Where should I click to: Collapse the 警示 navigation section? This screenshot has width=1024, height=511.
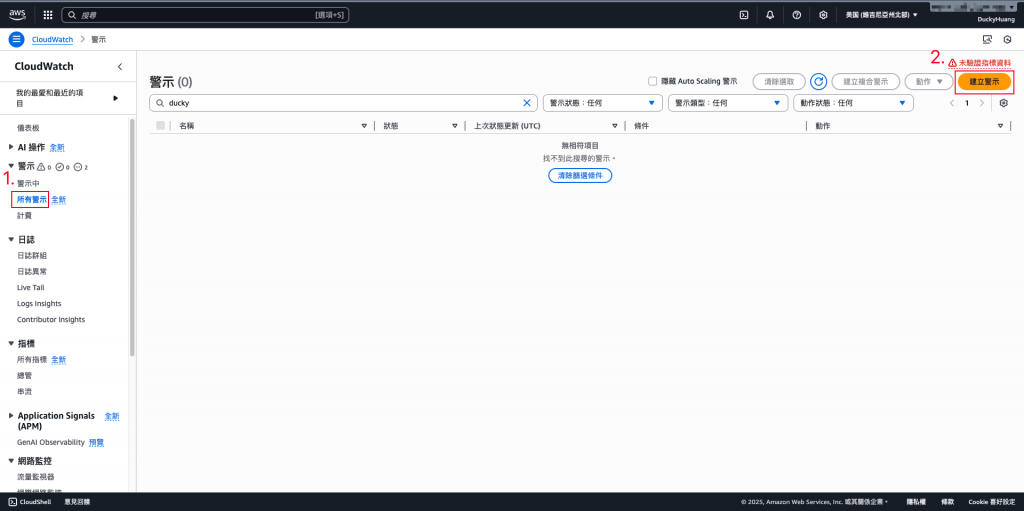[x=11, y=167]
